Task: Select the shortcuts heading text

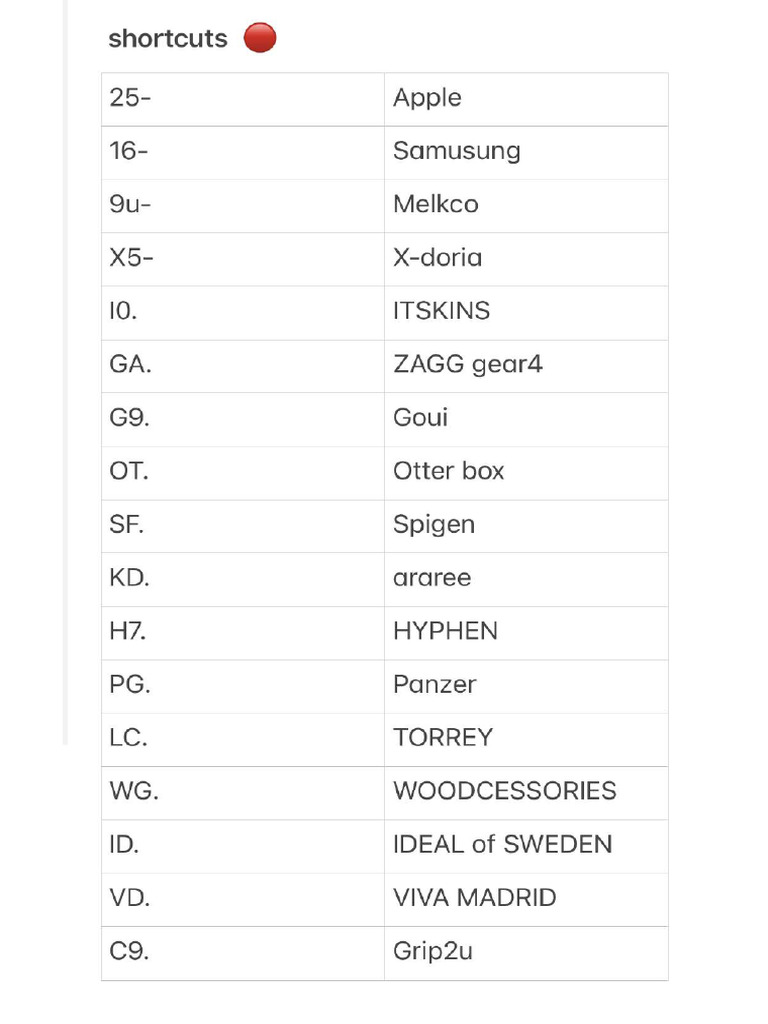Action: pos(168,39)
